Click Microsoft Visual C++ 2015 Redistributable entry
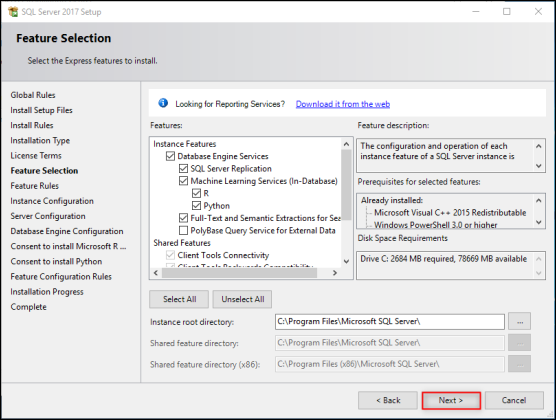 point(450,212)
